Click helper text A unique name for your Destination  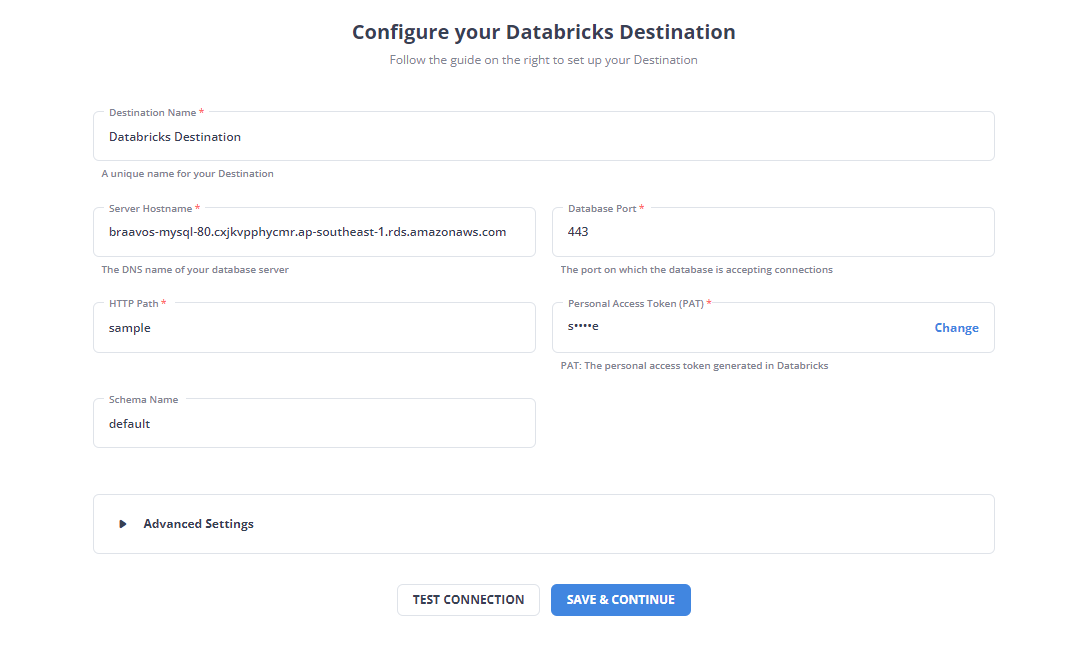187,174
